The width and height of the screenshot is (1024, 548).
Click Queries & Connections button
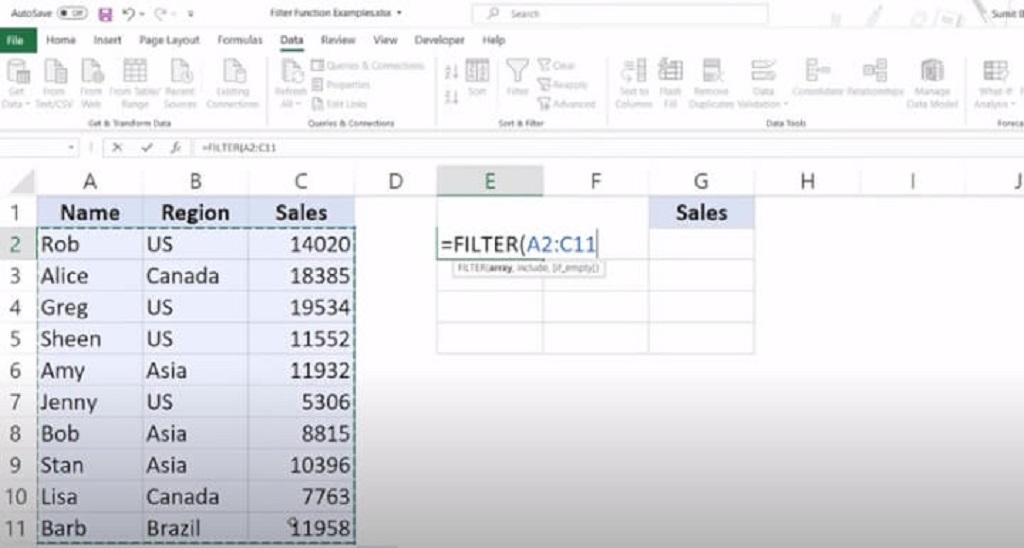click(368, 65)
